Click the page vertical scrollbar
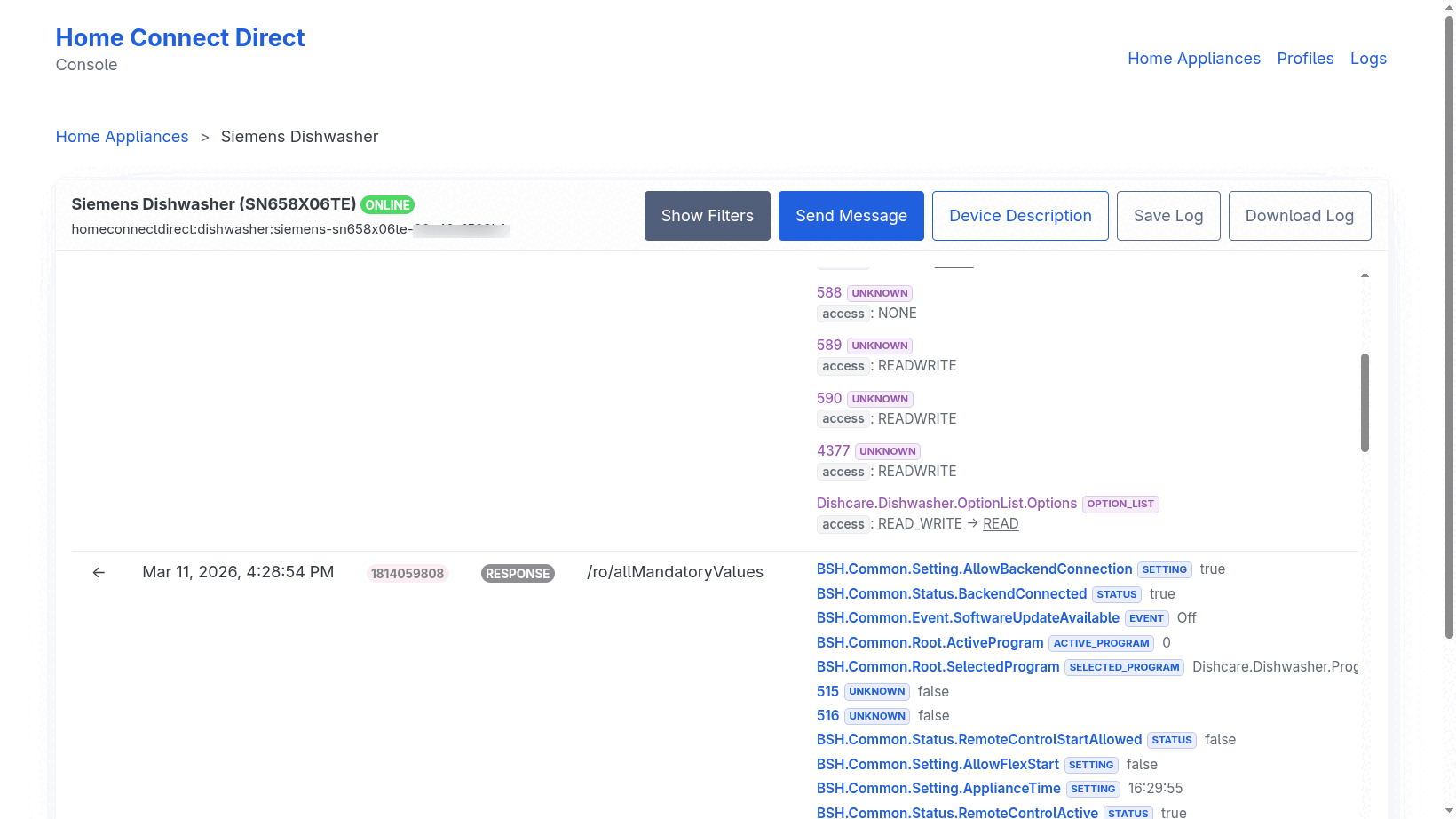The image size is (1456, 819). (x=1449, y=329)
